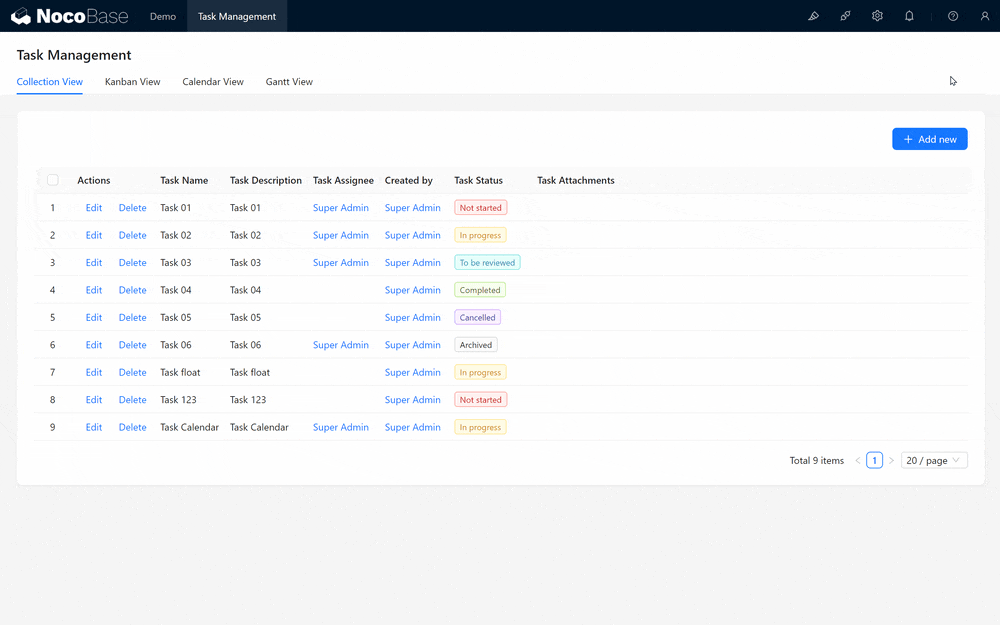Switch to Collection View tab
Image resolution: width=1000 pixels, height=625 pixels.
[50, 82]
